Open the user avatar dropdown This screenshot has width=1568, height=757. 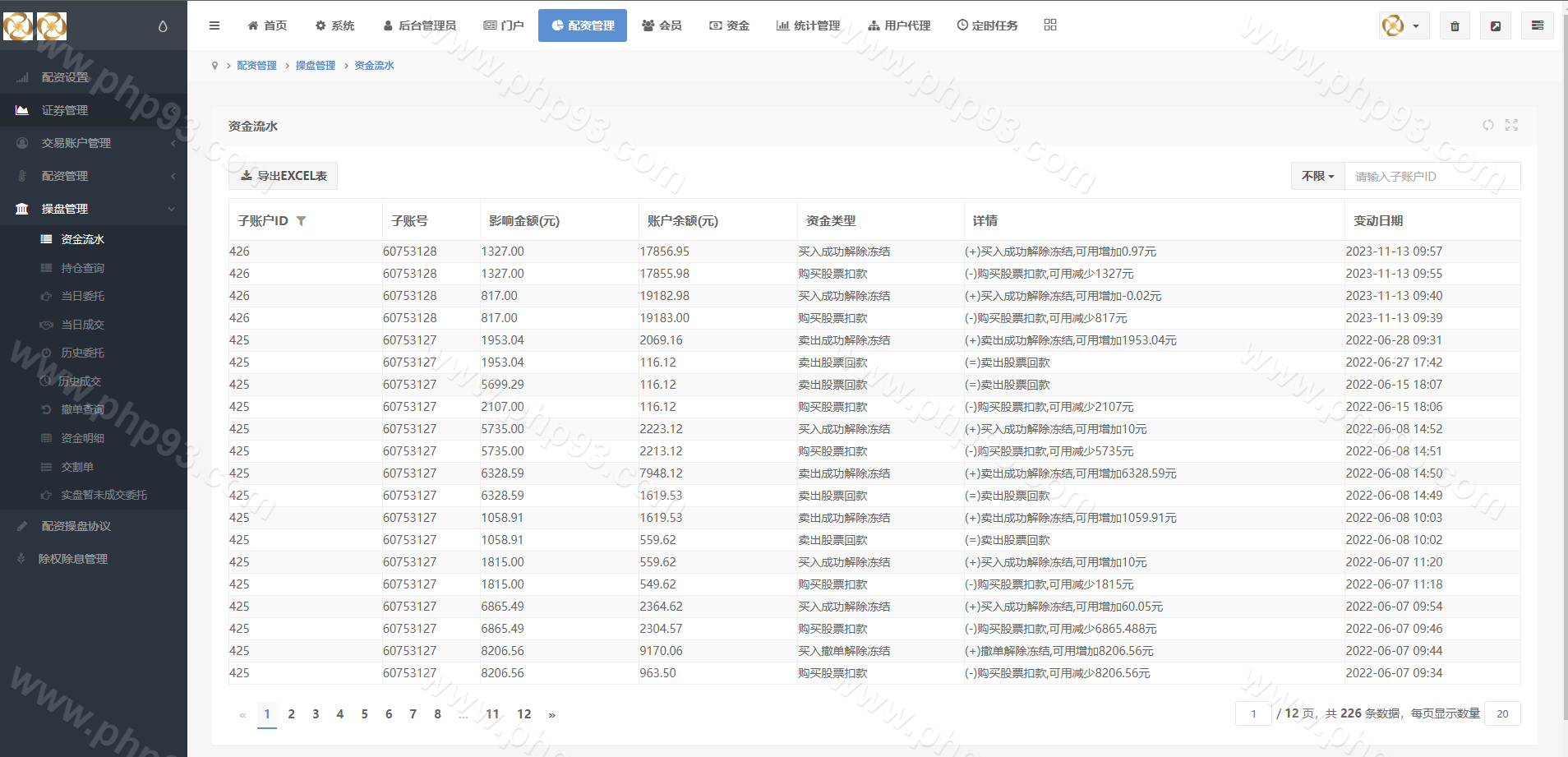(x=1404, y=25)
